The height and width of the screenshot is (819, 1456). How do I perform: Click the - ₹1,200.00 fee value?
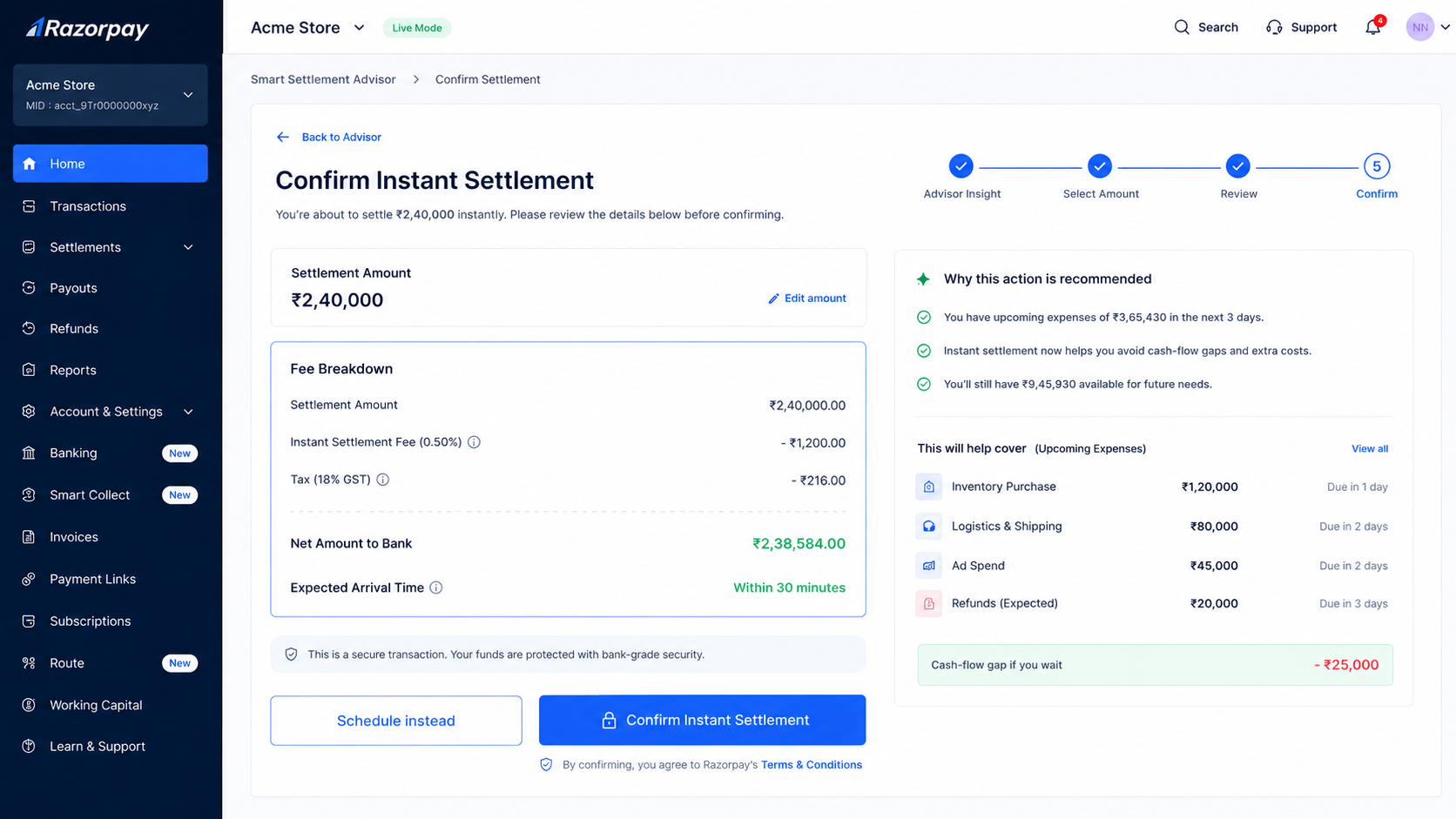point(813,443)
